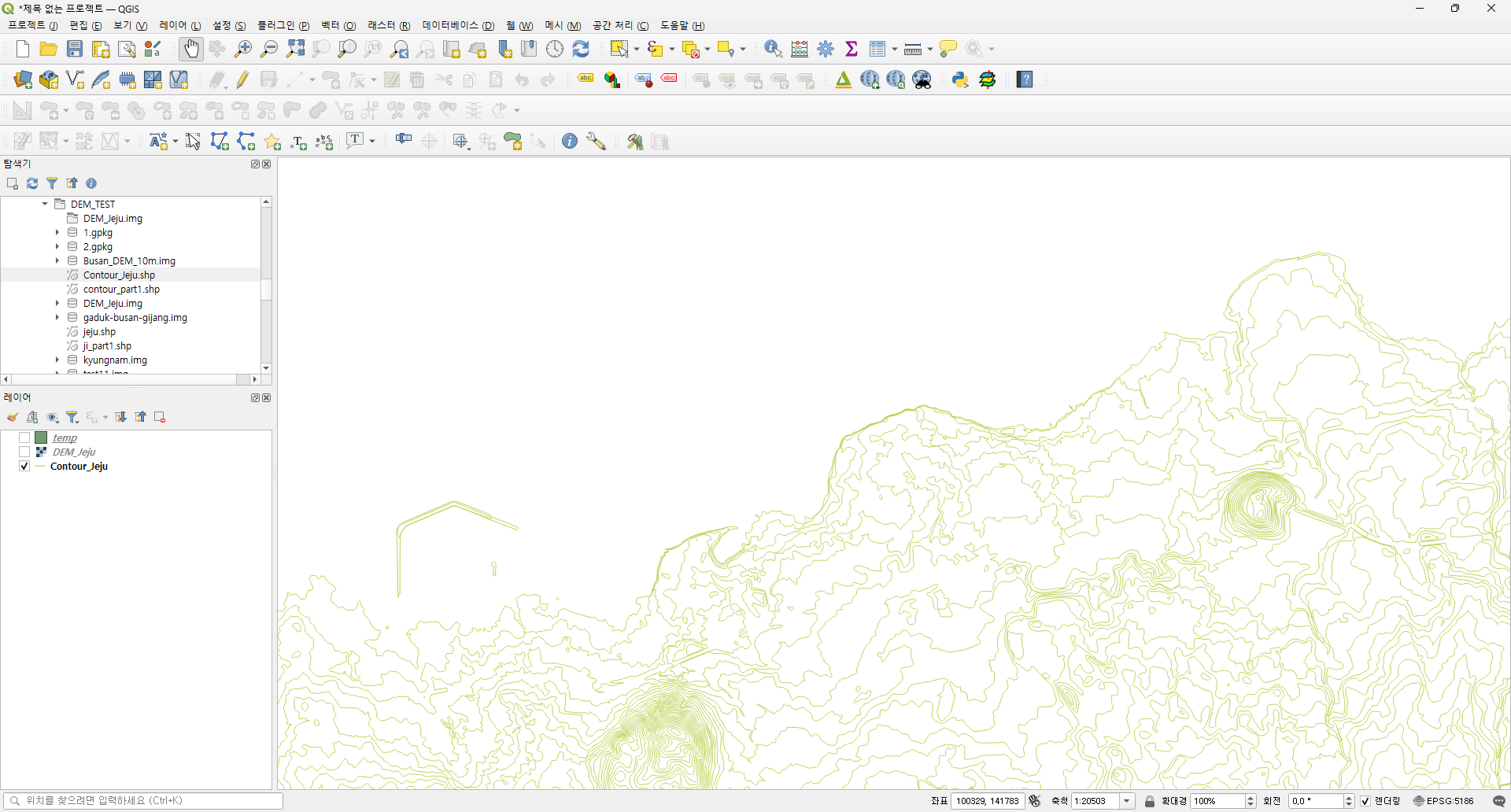Increase the magnifier value with up arrow
Screen dimensions: 1511x812
(x=1251, y=798)
